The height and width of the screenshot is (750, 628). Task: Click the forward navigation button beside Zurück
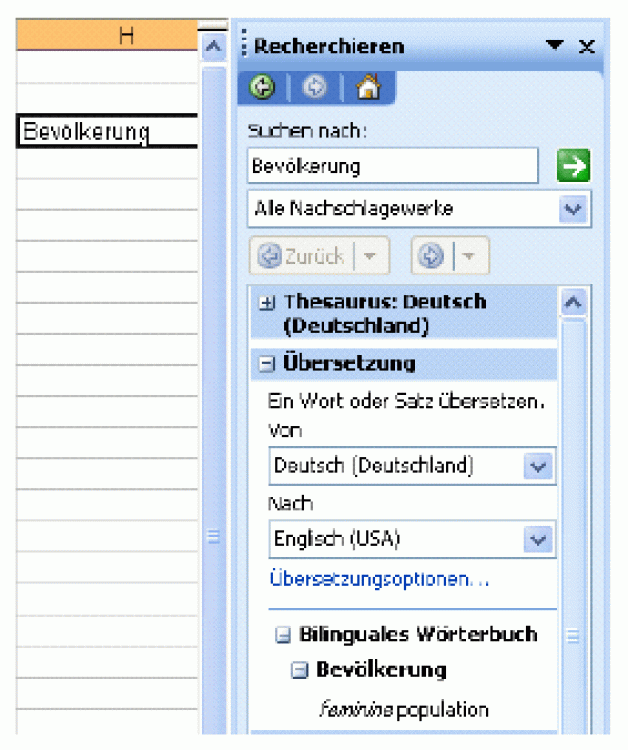(431, 256)
